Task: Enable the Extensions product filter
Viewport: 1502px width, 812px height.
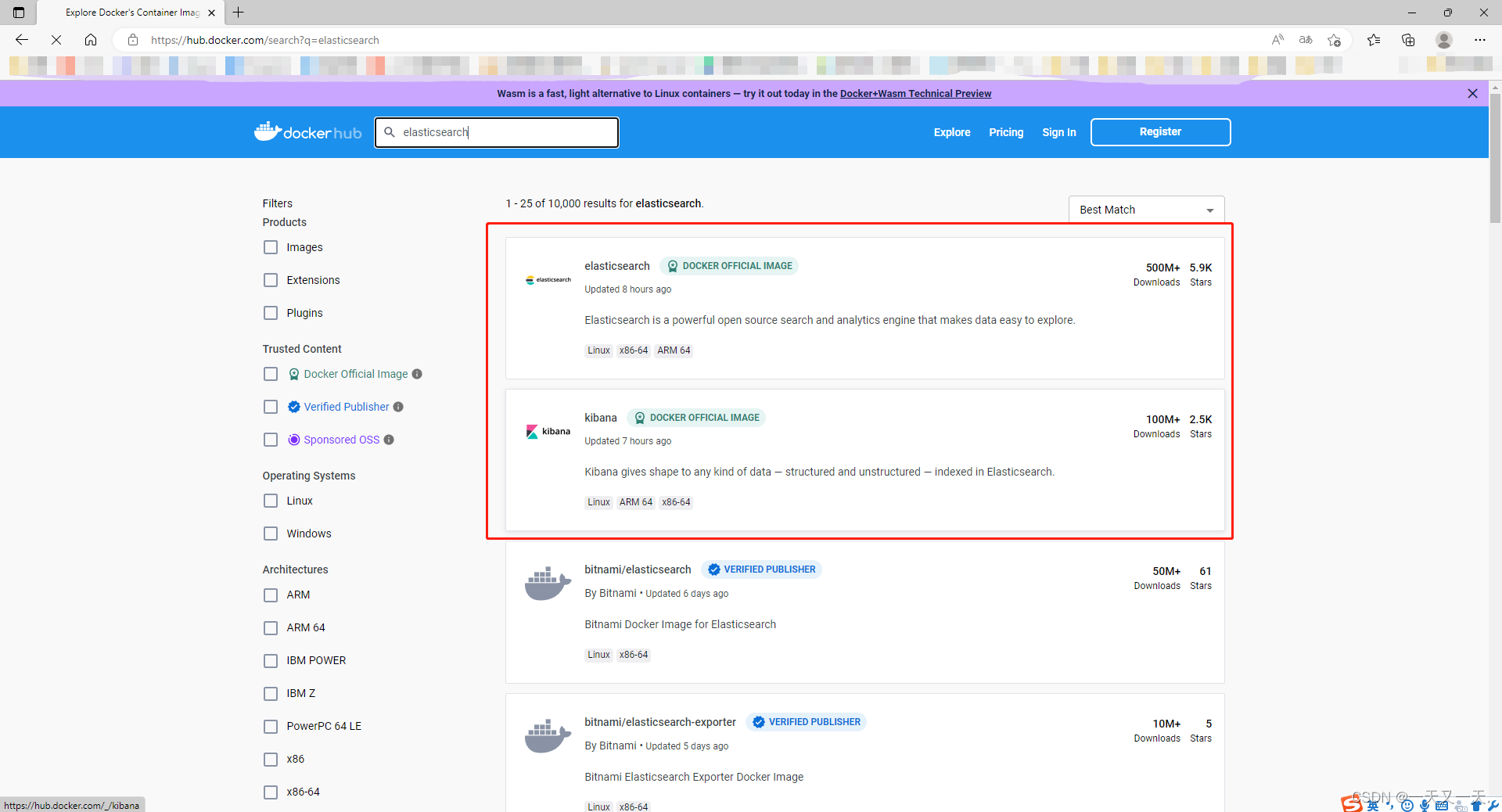Action: 271,280
